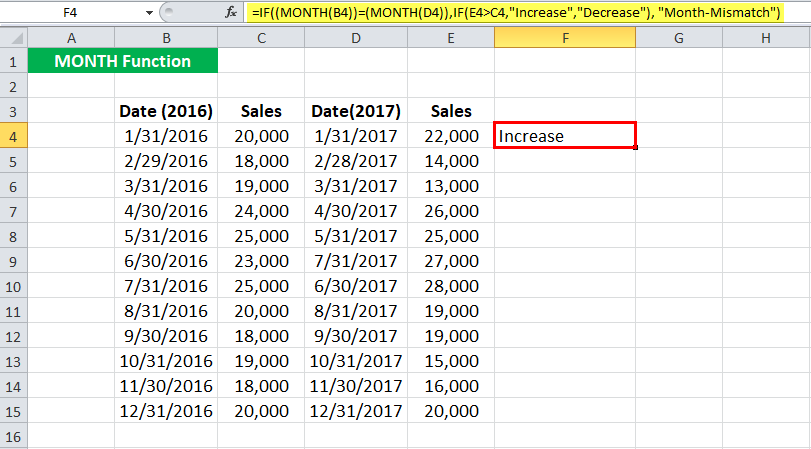The height and width of the screenshot is (449, 811).
Task: Select row 15 header
Action: tap(13, 411)
